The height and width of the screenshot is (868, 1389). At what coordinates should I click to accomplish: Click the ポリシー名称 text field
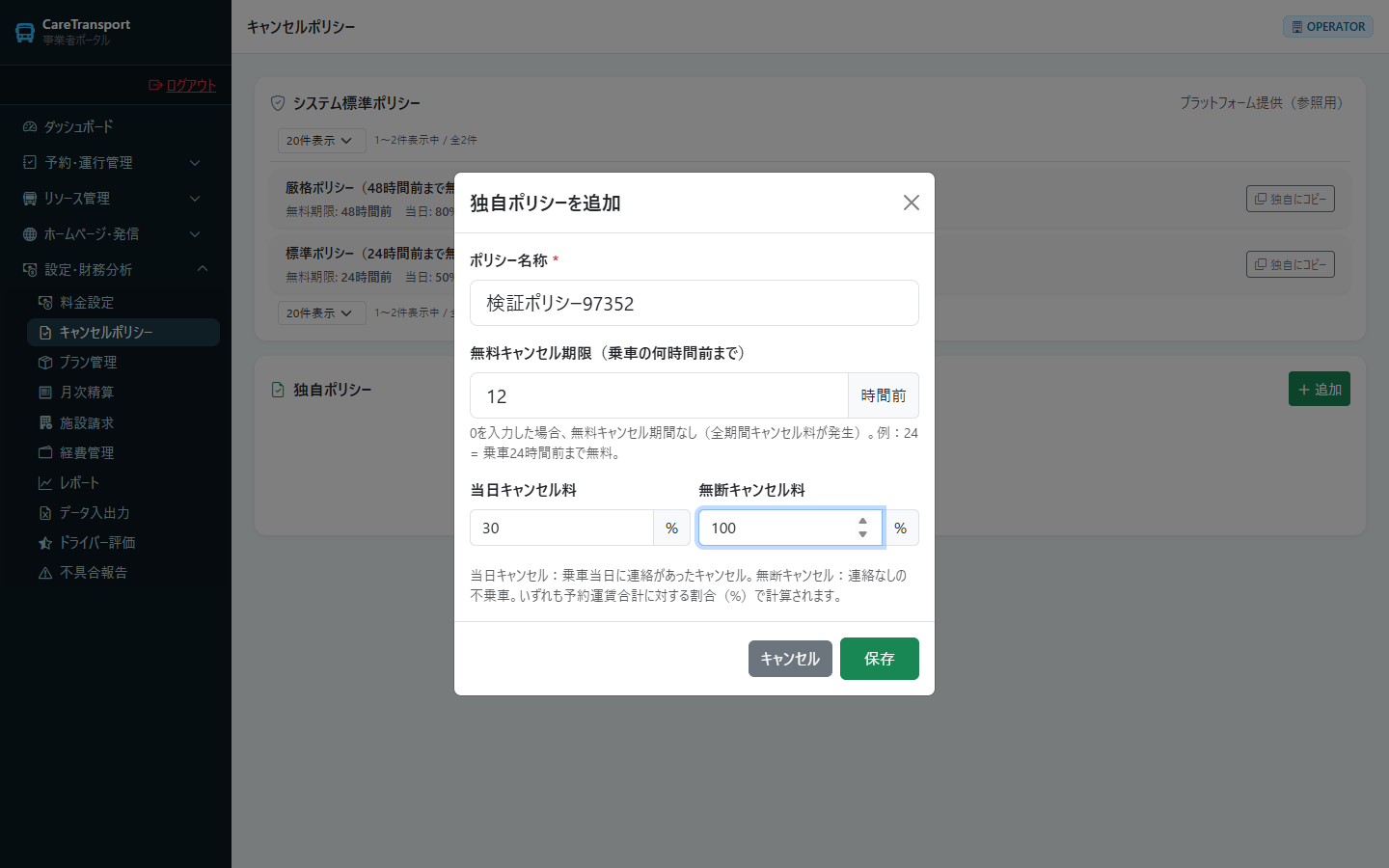coord(694,303)
